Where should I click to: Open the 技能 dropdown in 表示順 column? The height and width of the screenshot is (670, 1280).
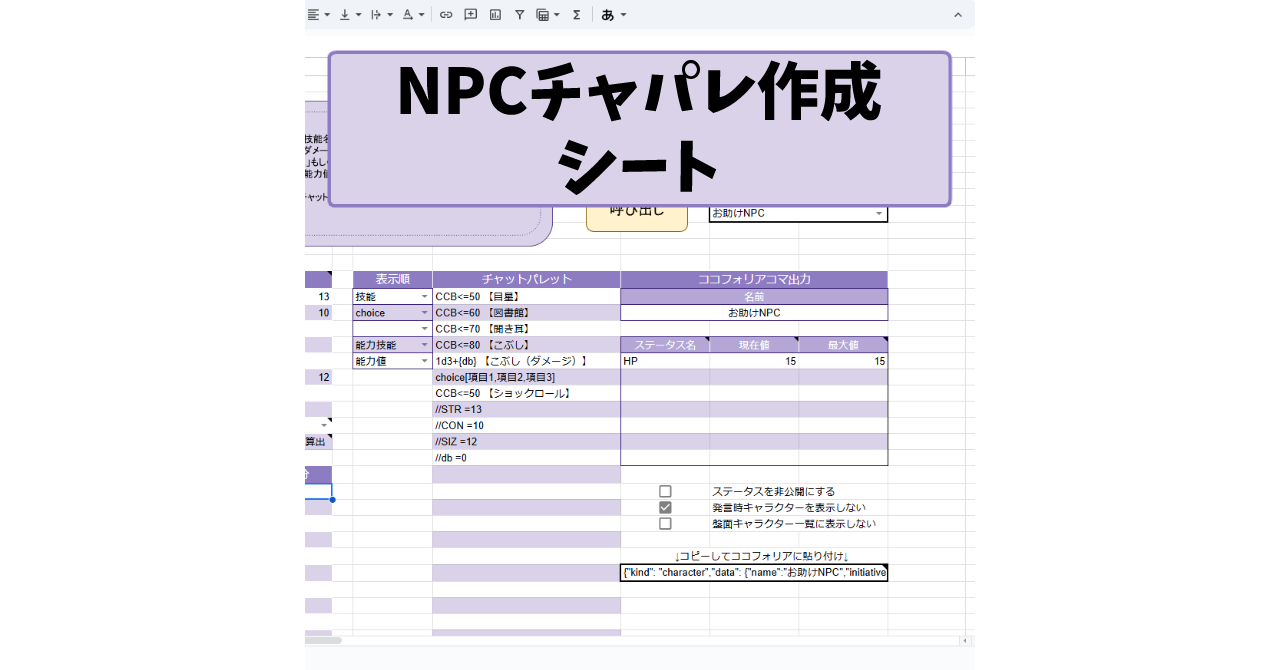point(423,296)
